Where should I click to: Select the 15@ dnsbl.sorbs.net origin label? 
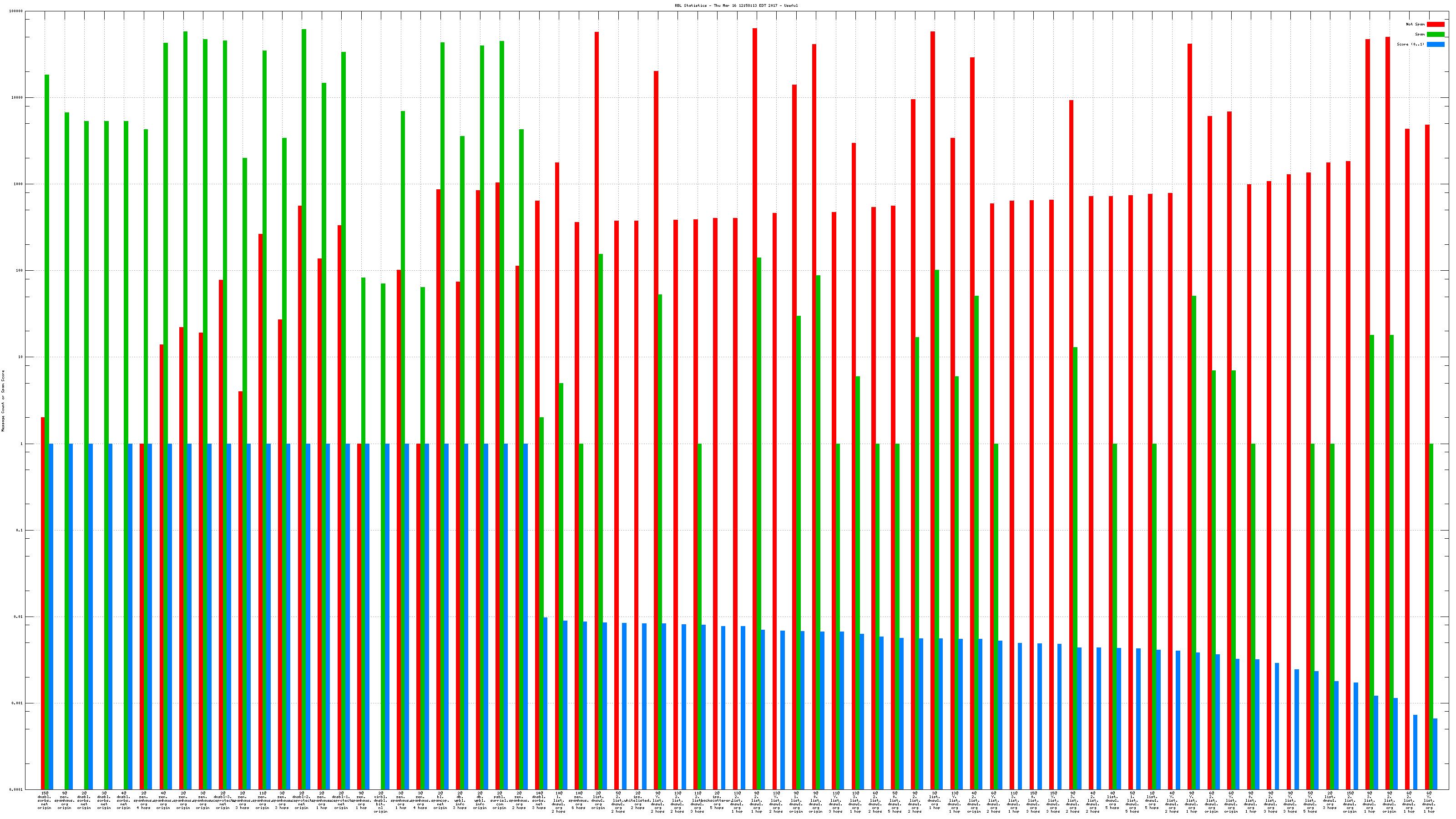[x=45, y=801]
